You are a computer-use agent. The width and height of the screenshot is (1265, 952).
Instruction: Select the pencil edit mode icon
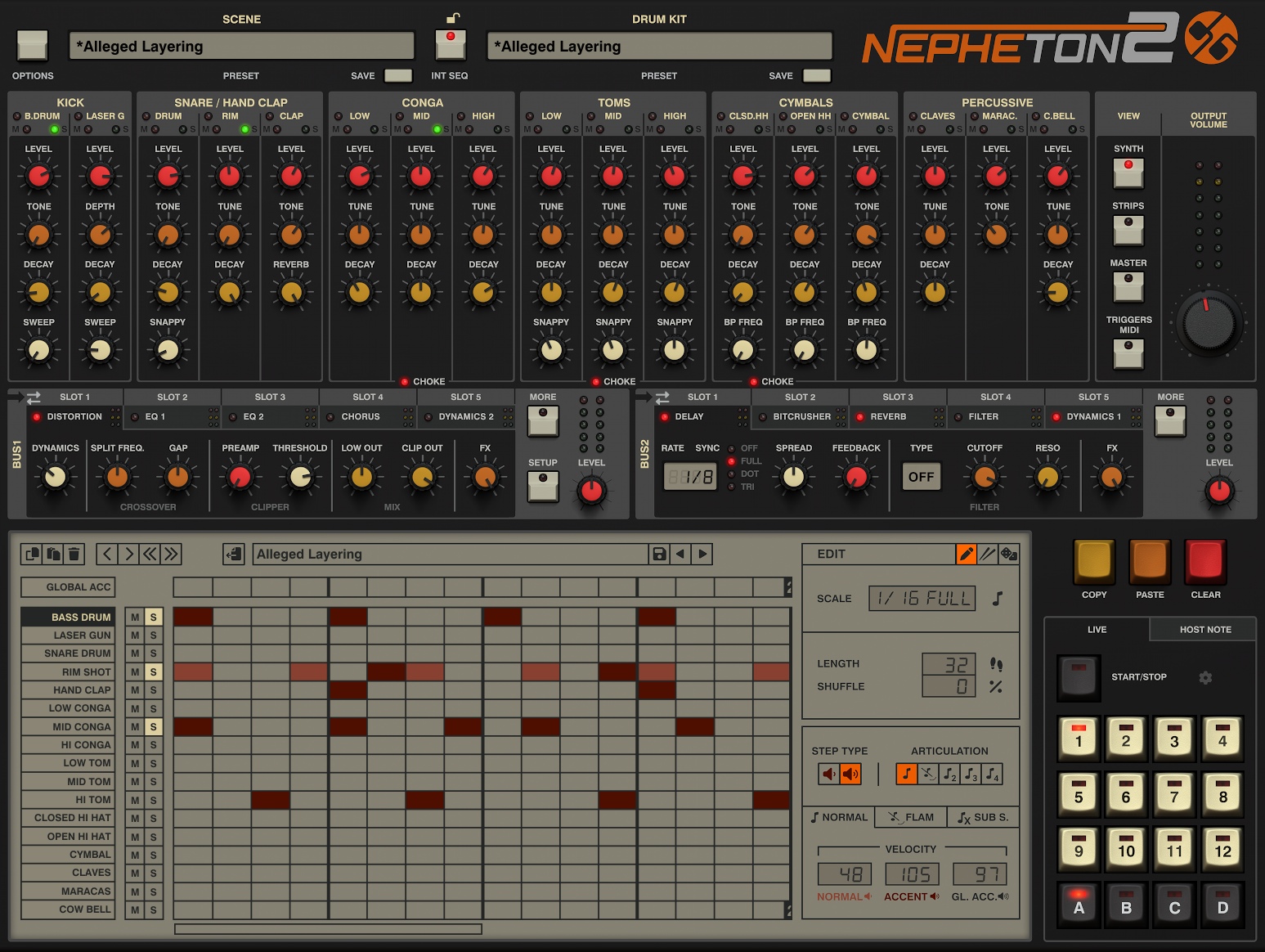tap(966, 554)
